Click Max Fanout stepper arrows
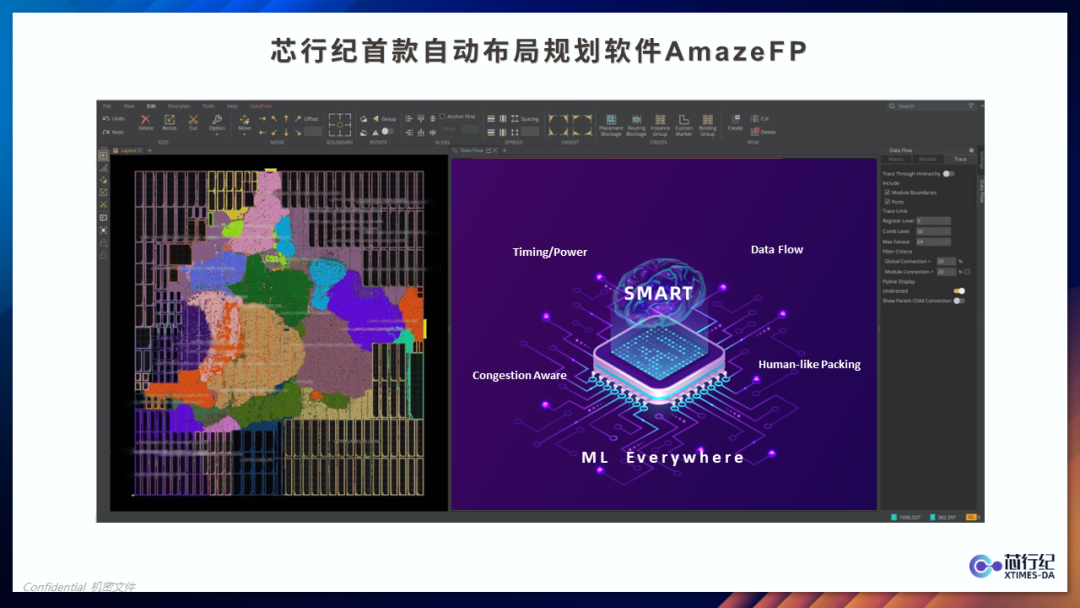This screenshot has width=1080, height=608. tap(947, 242)
